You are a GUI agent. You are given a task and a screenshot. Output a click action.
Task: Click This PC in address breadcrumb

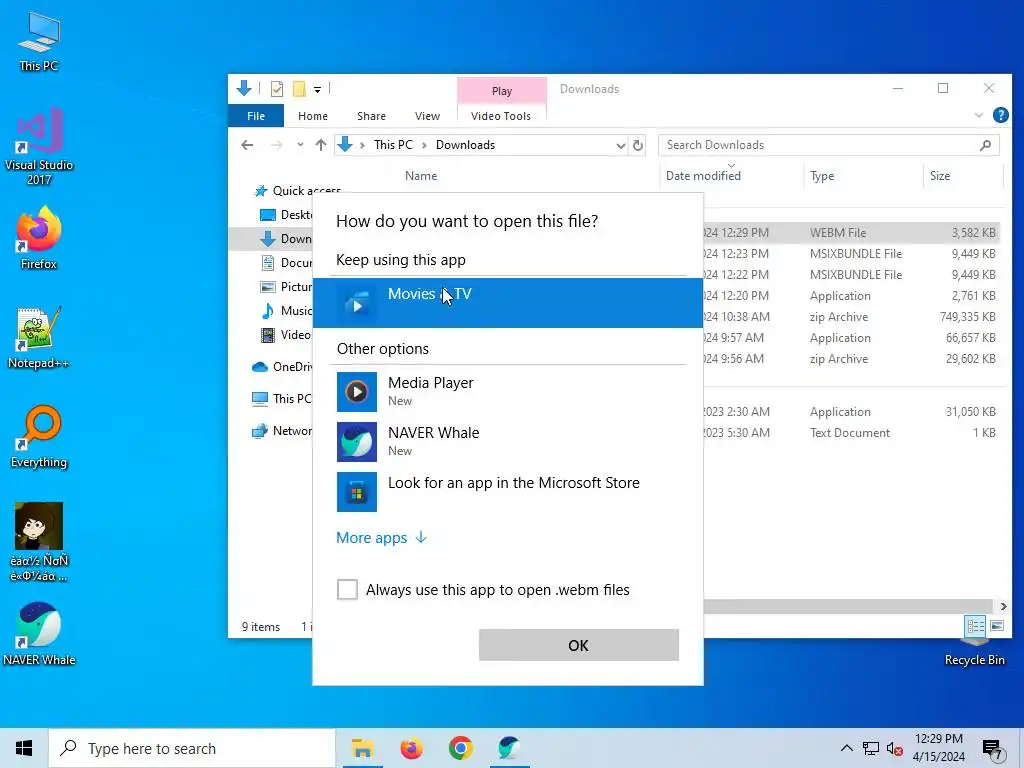[x=393, y=145]
